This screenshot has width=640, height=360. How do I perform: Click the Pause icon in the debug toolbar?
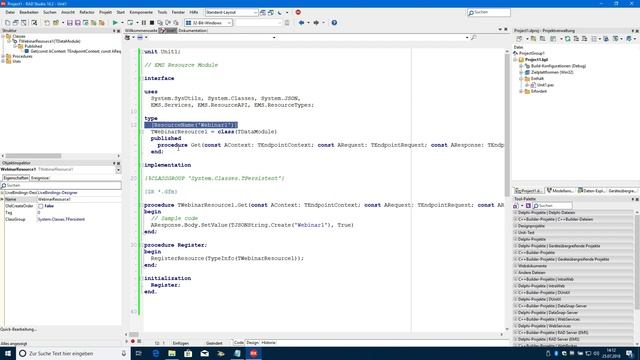144,23
